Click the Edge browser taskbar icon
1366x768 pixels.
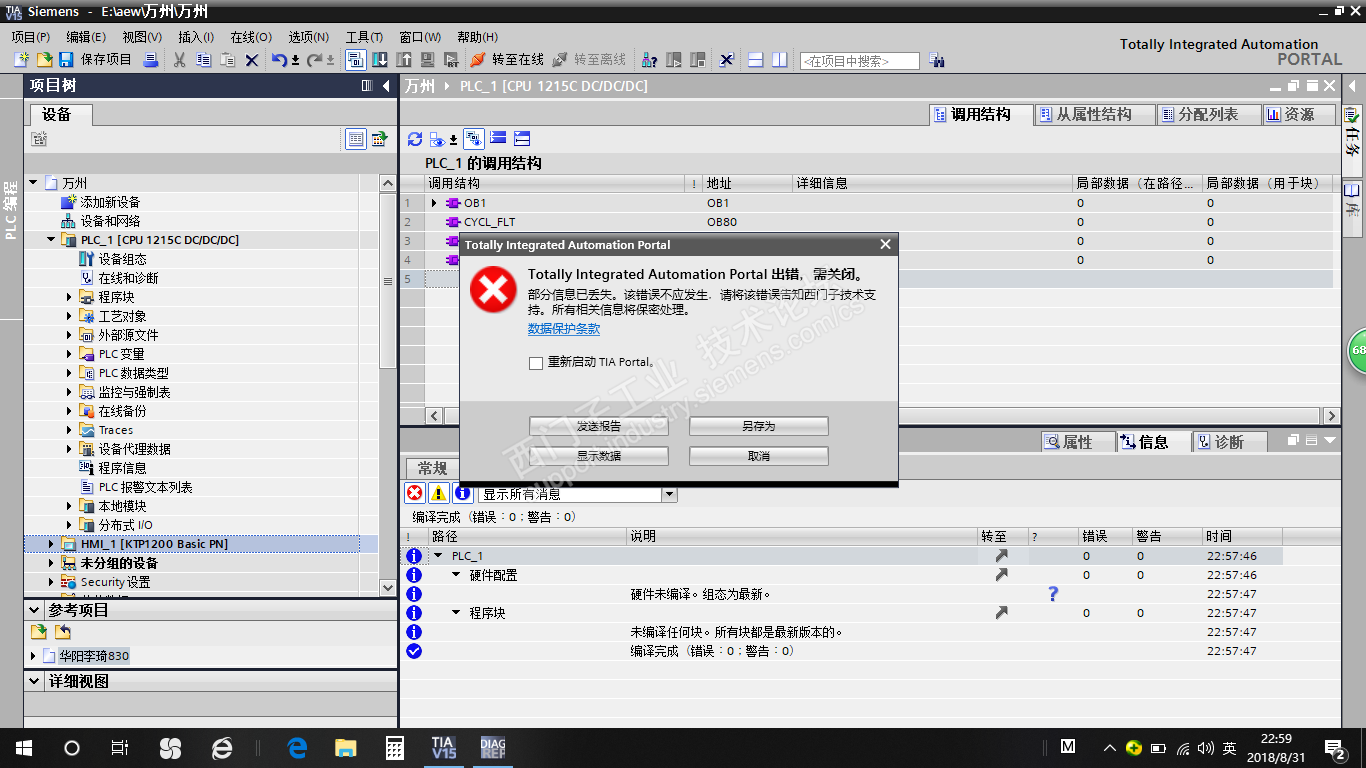click(x=297, y=747)
